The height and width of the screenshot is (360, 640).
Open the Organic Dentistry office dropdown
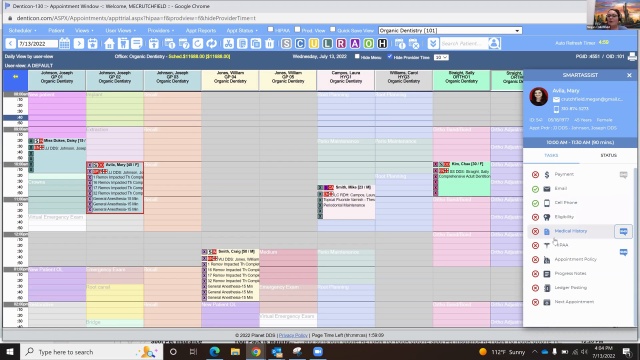click(450, 31)
